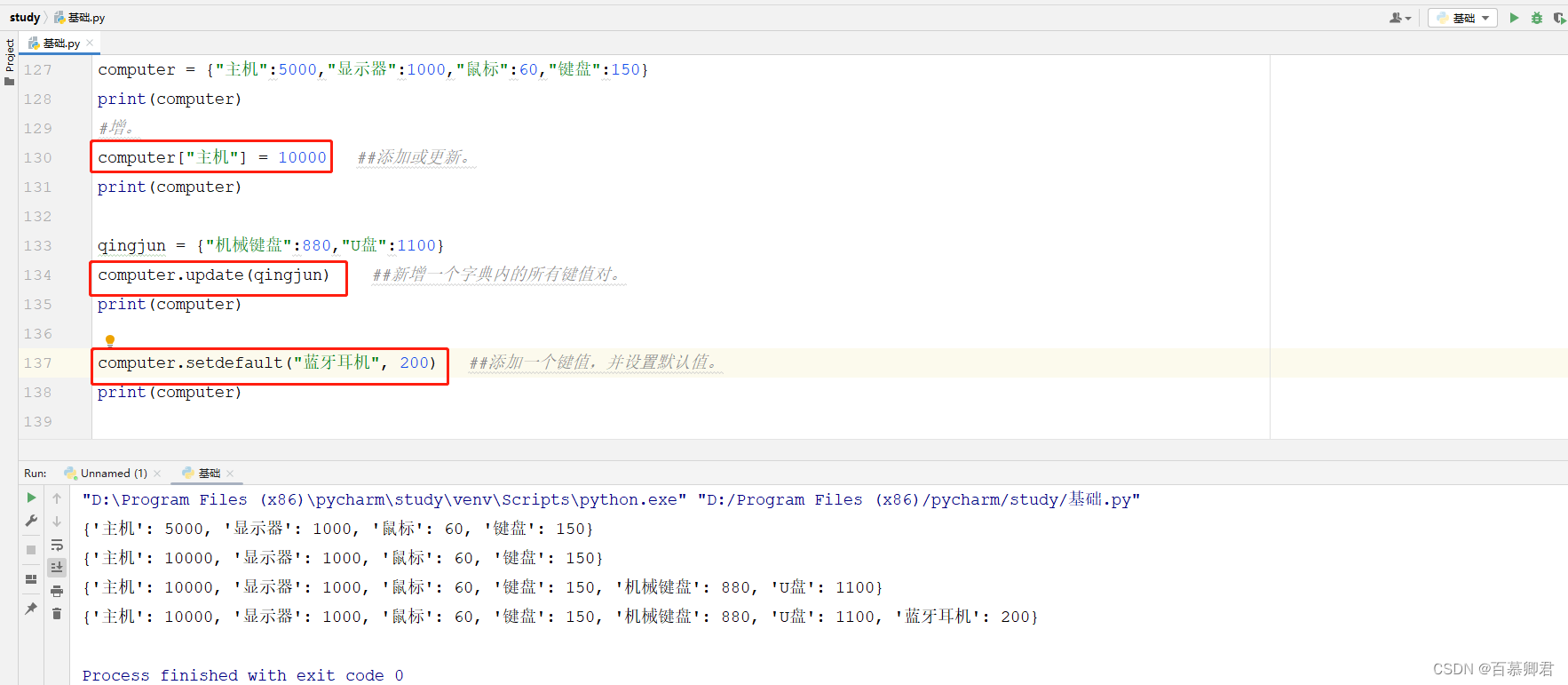Click print(computer) on line 128
1568x685 pixels.
pyautogui.click(x=170, y=99)
